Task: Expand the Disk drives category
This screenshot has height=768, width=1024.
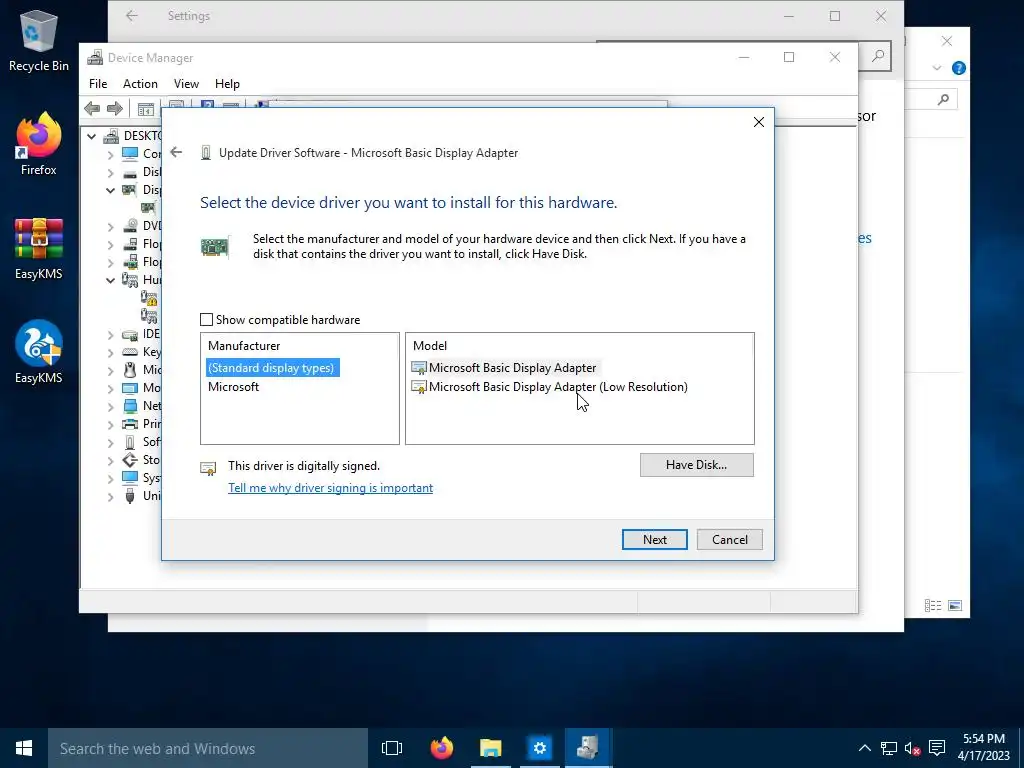Action: click(110, 172)
